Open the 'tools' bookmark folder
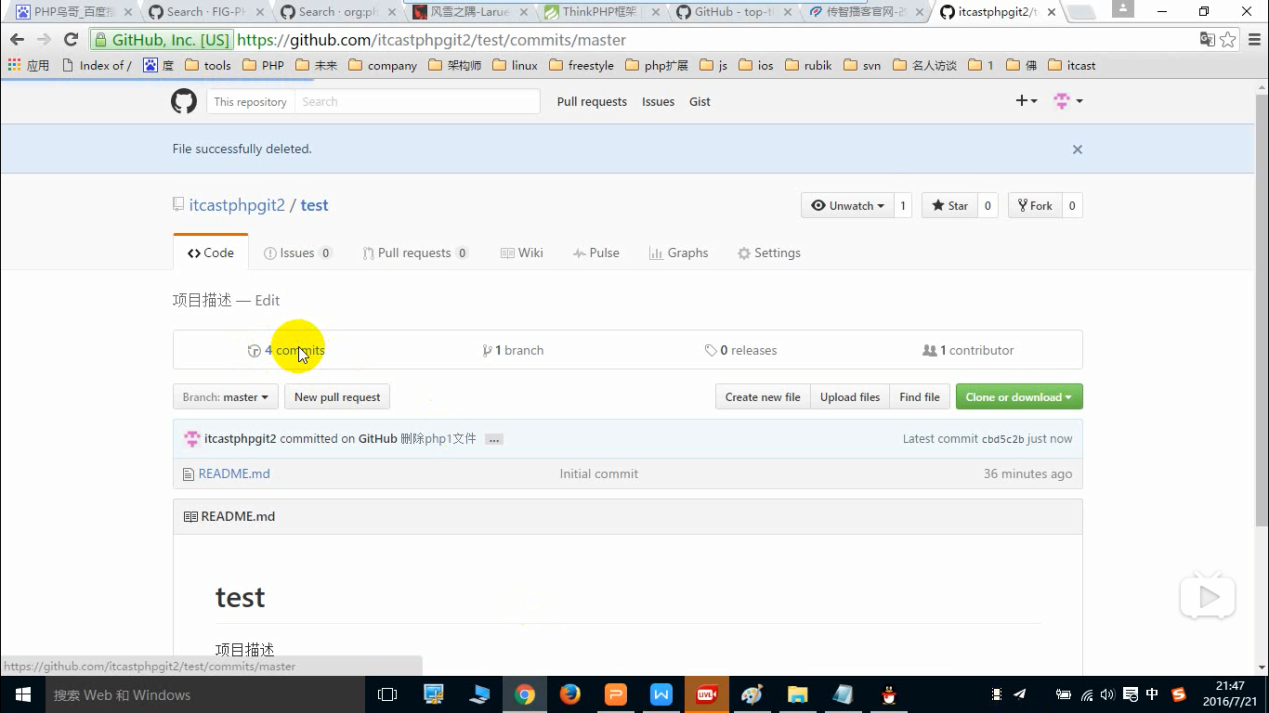 (x=207, y=65)
